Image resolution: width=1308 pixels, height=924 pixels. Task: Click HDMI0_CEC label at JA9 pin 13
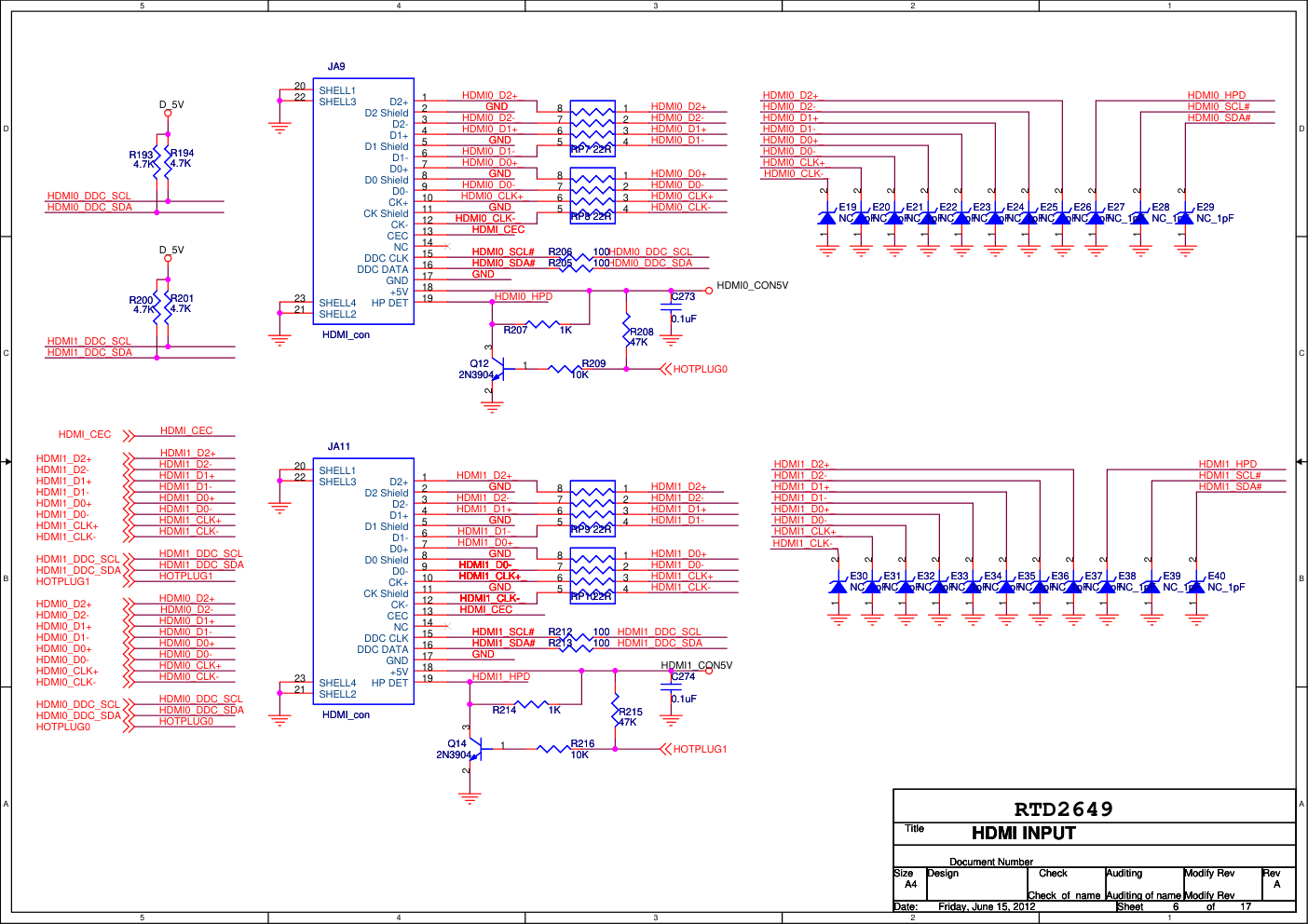(x=498, y=229)
